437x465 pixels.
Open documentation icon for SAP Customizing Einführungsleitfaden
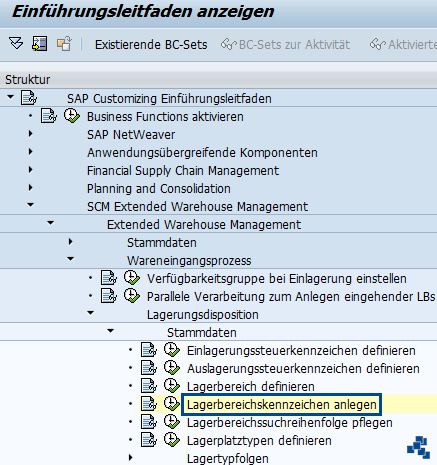pos(29,98)
